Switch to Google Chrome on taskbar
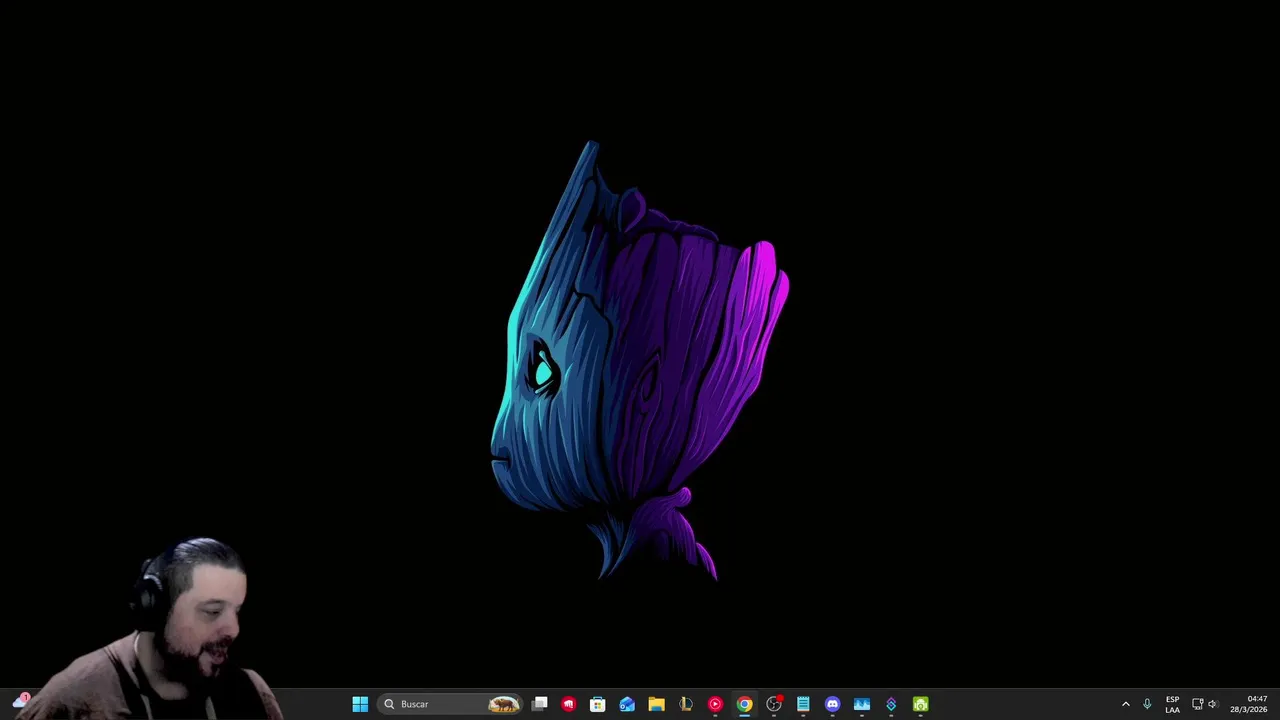 744,704
